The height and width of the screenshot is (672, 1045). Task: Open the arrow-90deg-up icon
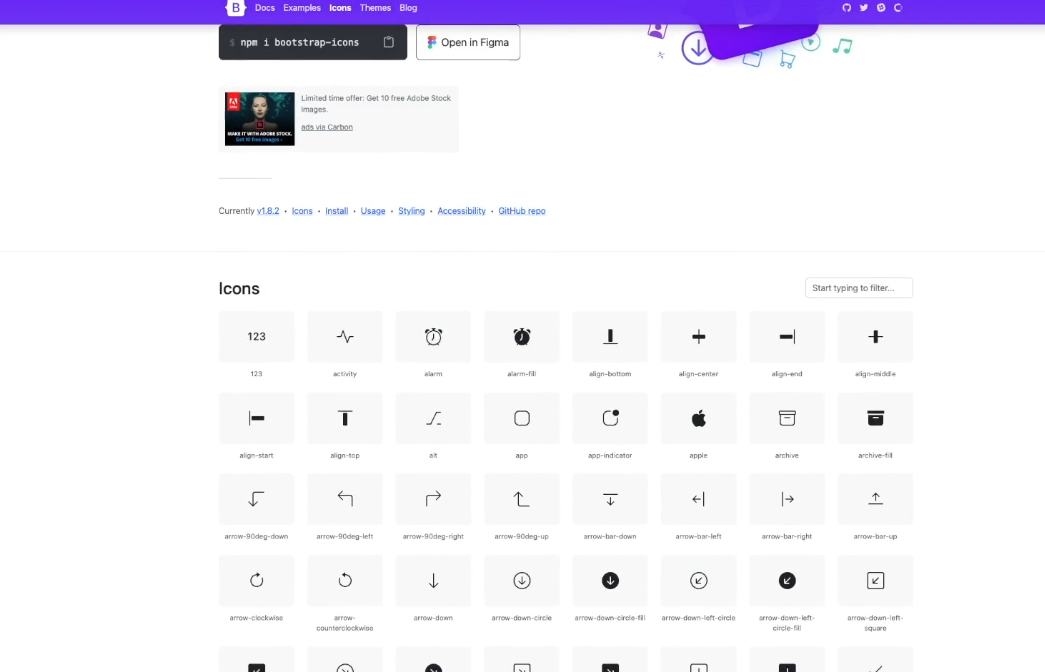tap(522, 499)
